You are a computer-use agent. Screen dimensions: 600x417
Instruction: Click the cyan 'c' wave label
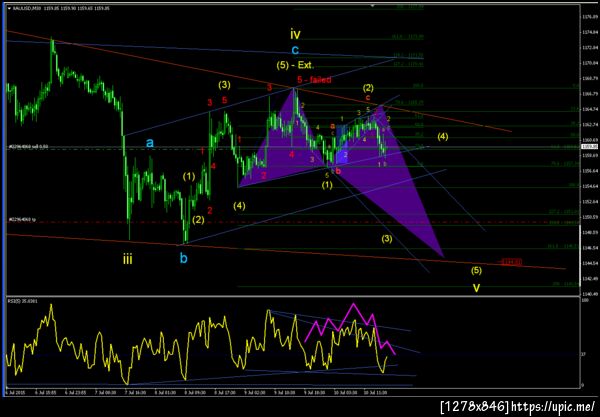click(295, 50)
